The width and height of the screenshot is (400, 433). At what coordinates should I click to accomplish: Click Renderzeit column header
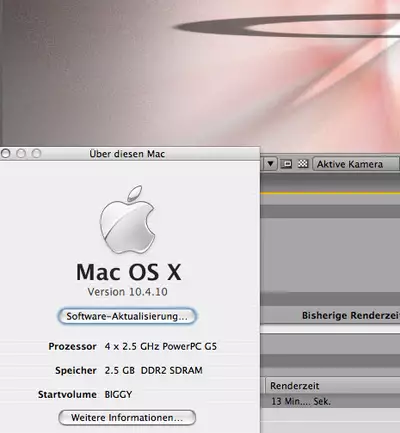tap(333, 386)
